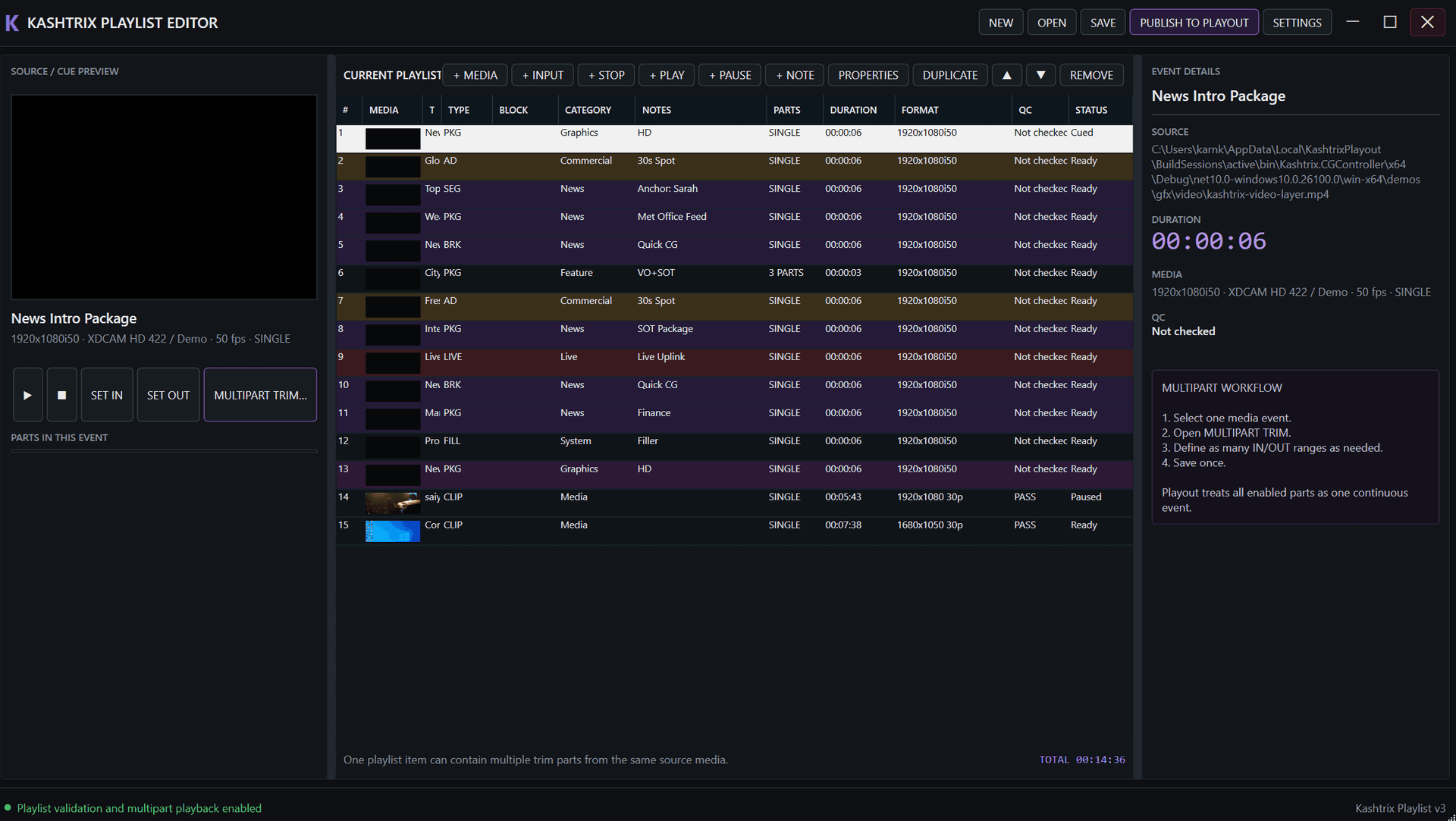Click the Kashtrix K logo icon

(12, 23)
